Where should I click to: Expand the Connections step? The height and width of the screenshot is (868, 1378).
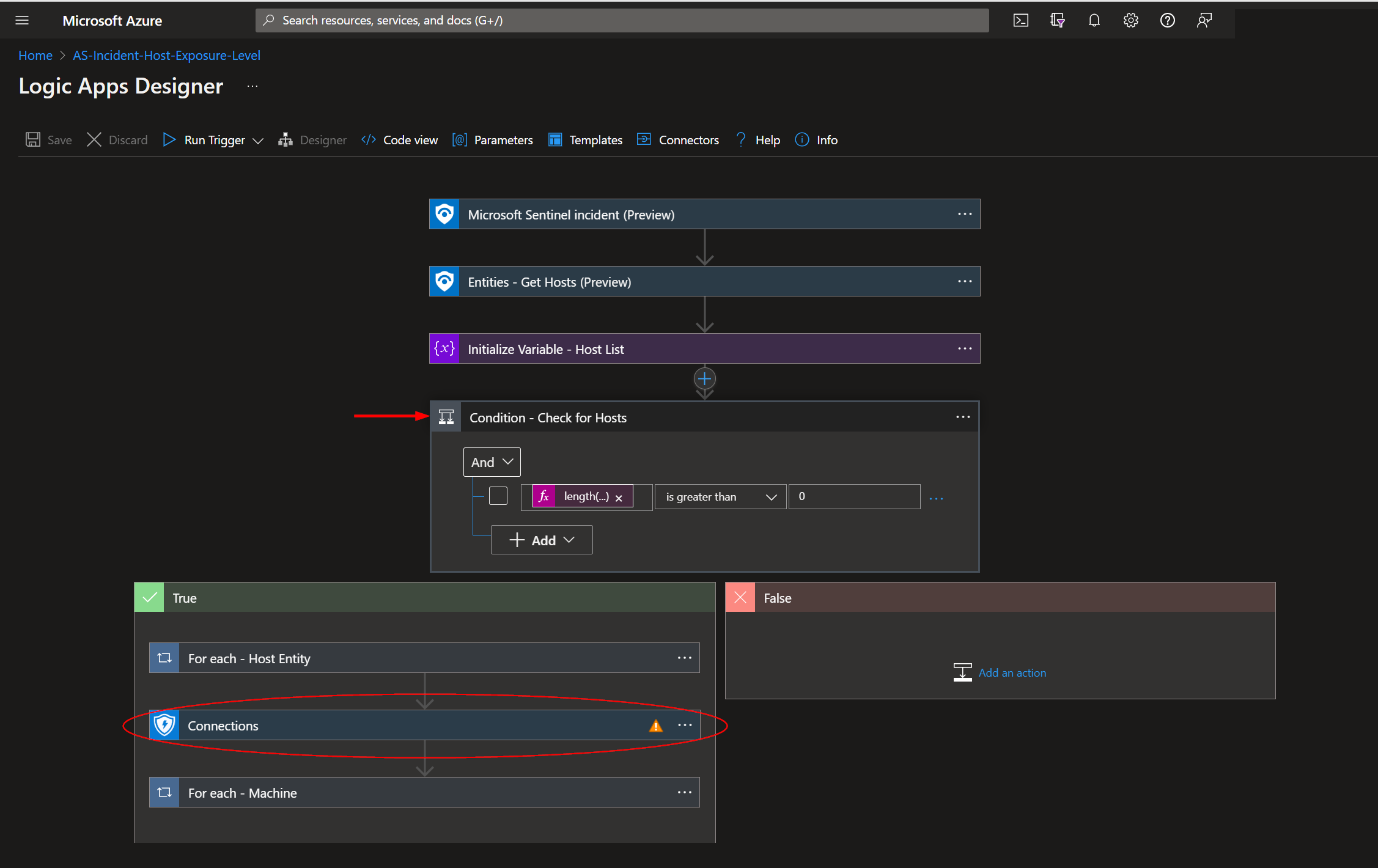pos(424,725)
